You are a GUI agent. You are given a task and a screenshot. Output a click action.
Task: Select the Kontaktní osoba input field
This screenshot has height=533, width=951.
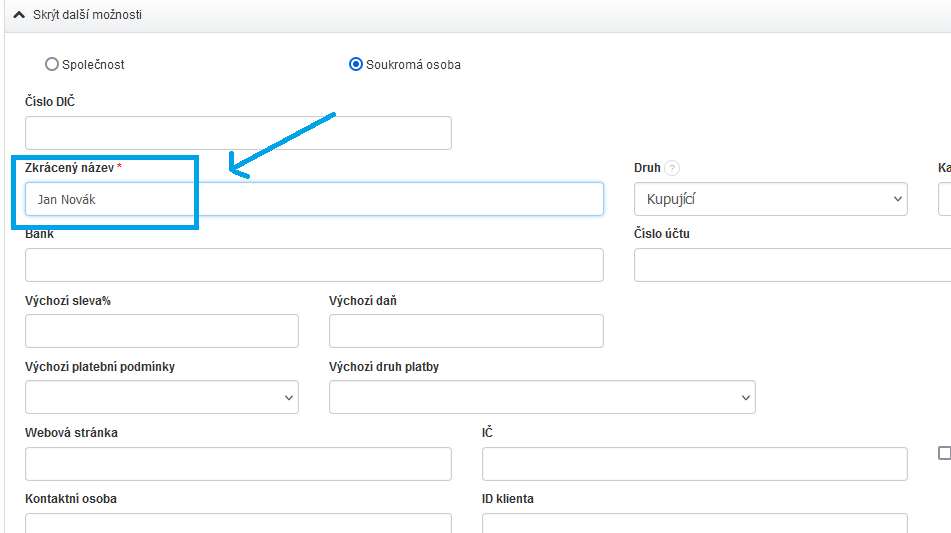tap(238, 522)
